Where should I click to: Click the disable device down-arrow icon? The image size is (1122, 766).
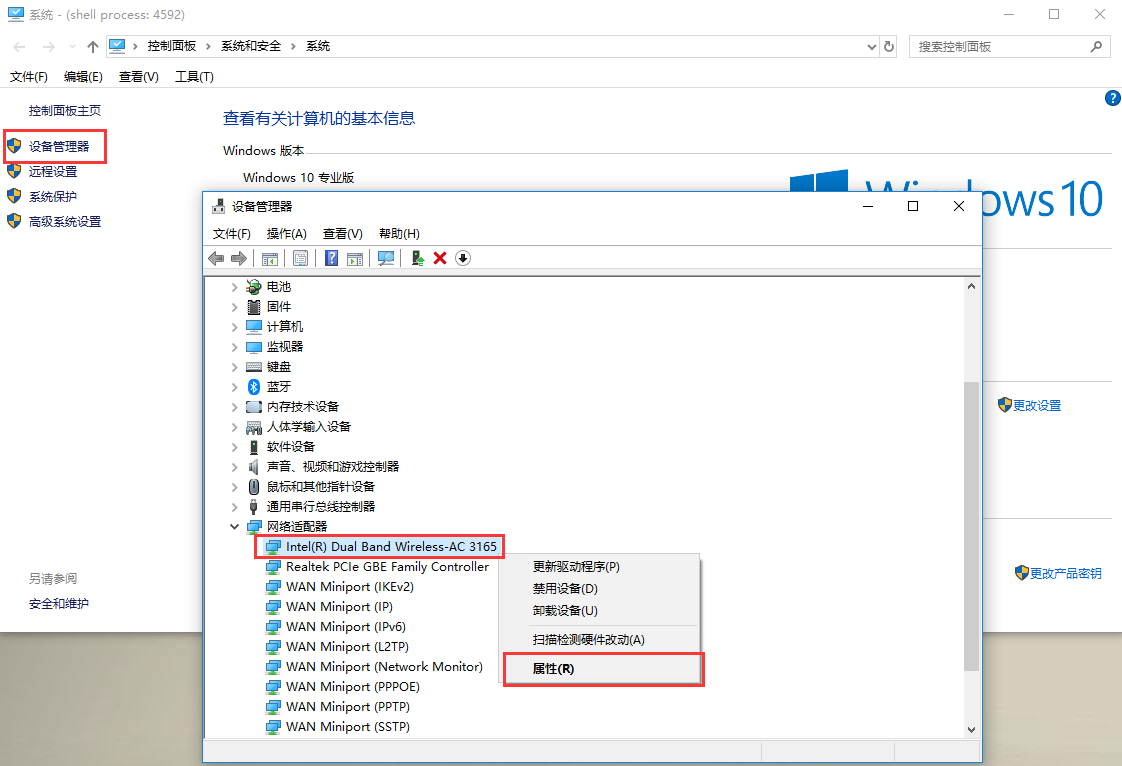click(463, 258)
